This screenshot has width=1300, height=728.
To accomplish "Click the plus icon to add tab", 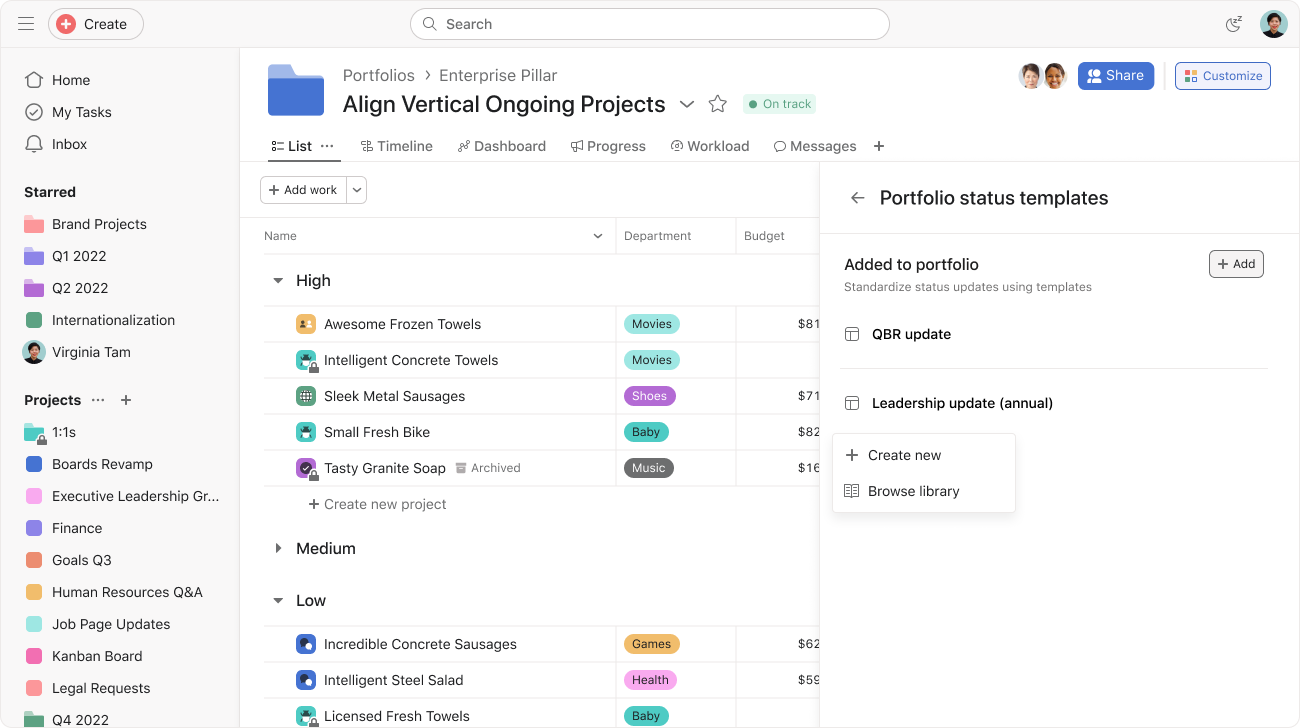I will [879, 146].
